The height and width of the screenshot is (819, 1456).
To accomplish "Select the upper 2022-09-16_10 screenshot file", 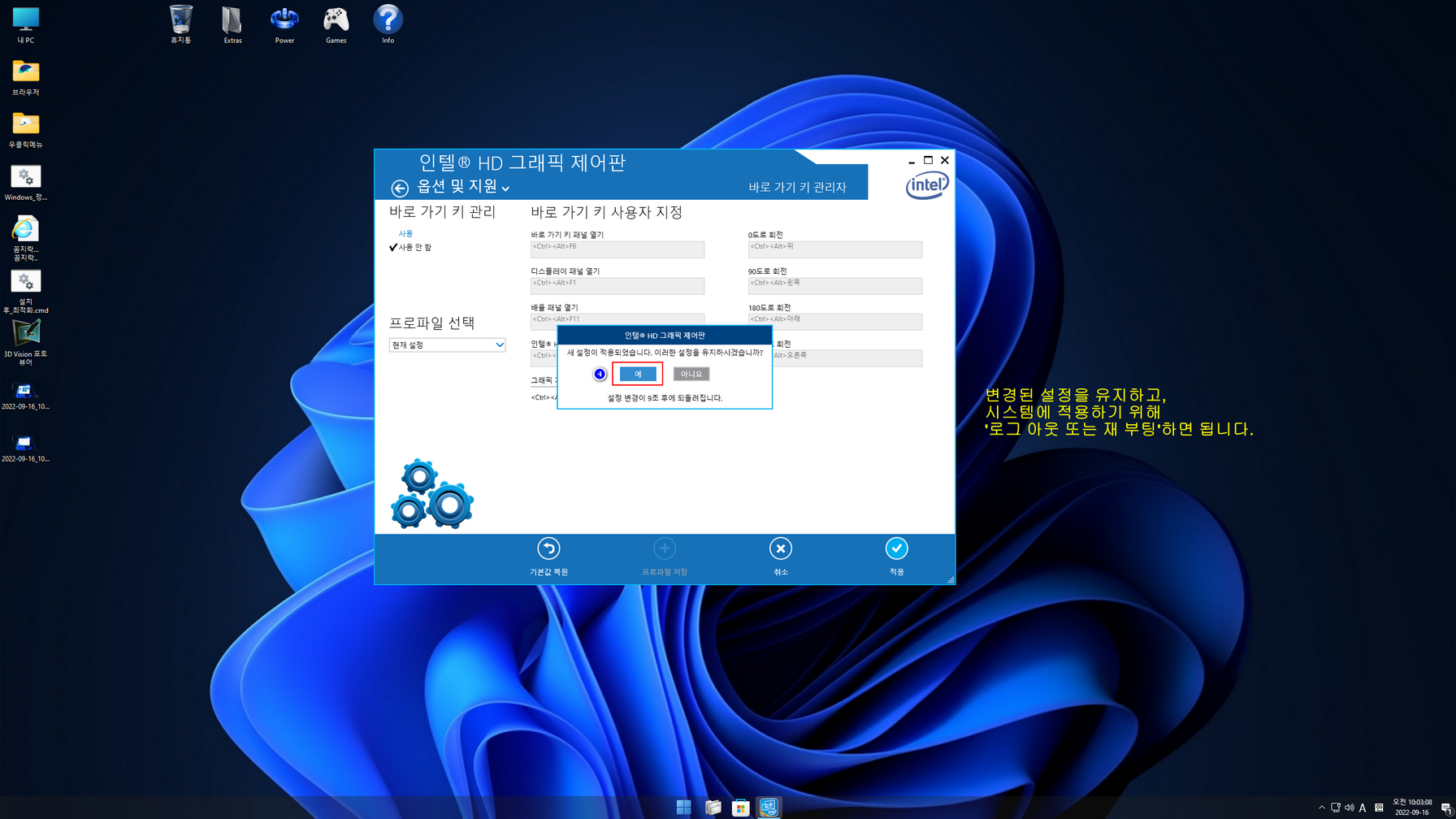I will (25, 396).
